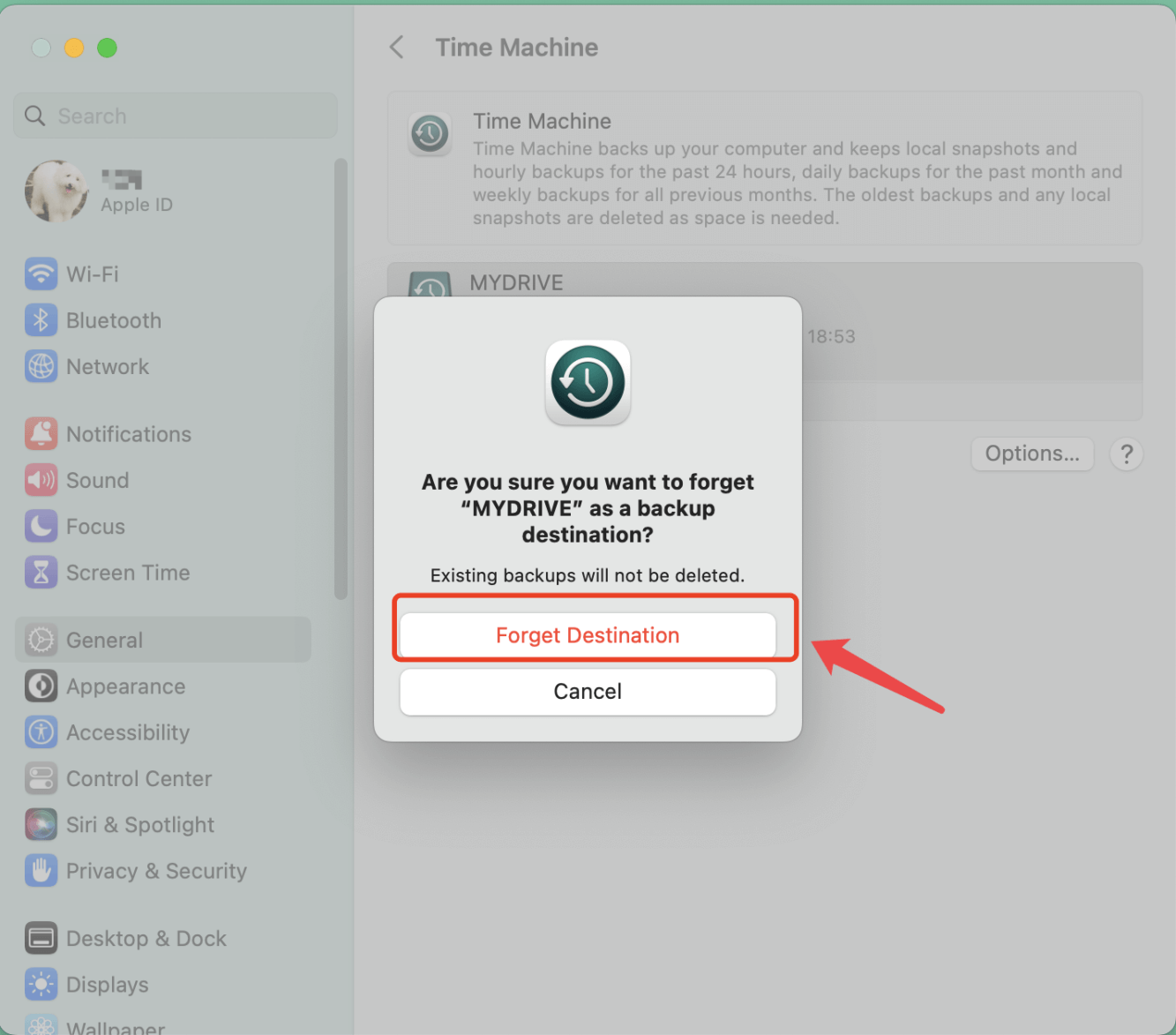The height and width of the screenshot is (1035, 1176).
Task: Select General label in the sidebar
Action: point(104,640)
